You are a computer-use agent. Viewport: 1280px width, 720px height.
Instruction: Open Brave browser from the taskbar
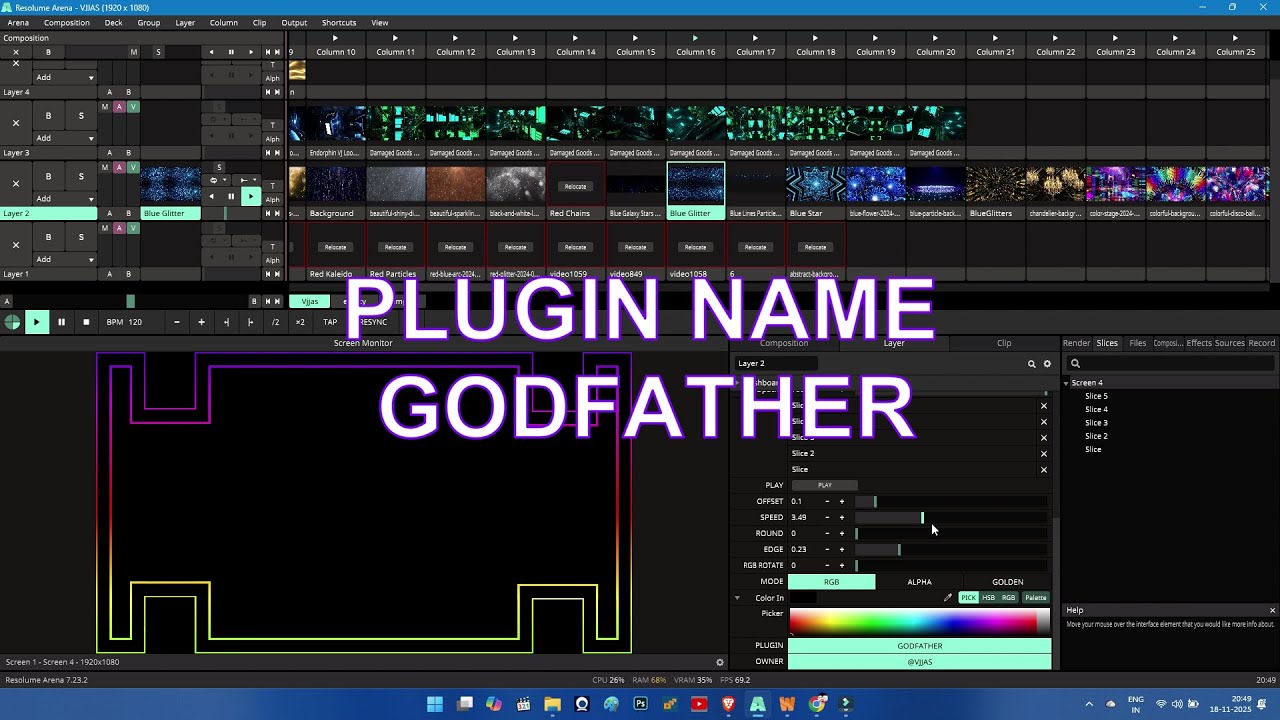(728, 704)
